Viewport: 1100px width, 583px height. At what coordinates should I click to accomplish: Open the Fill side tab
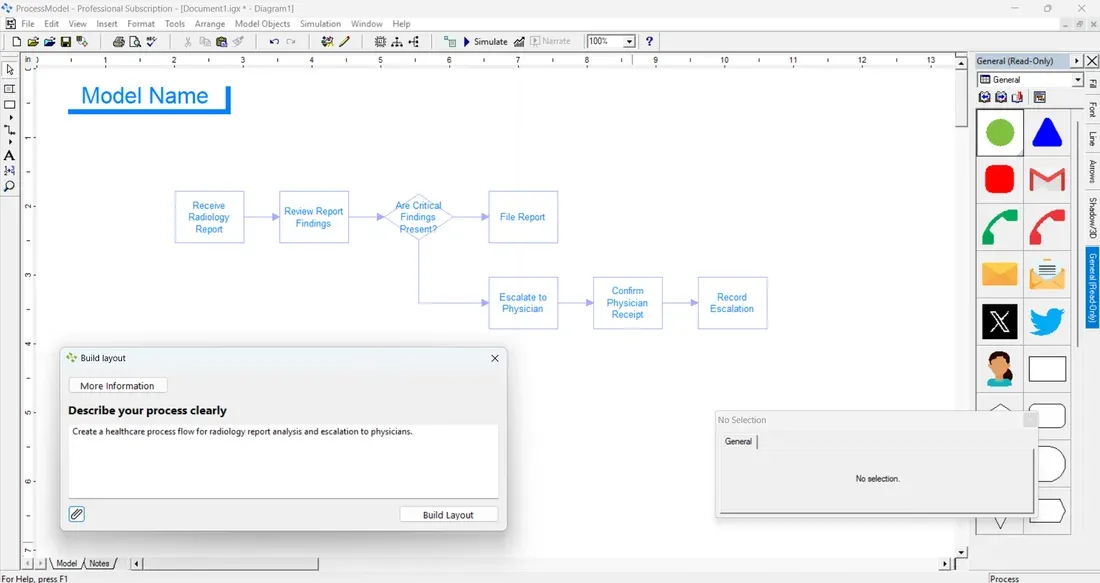(1092, 83)
